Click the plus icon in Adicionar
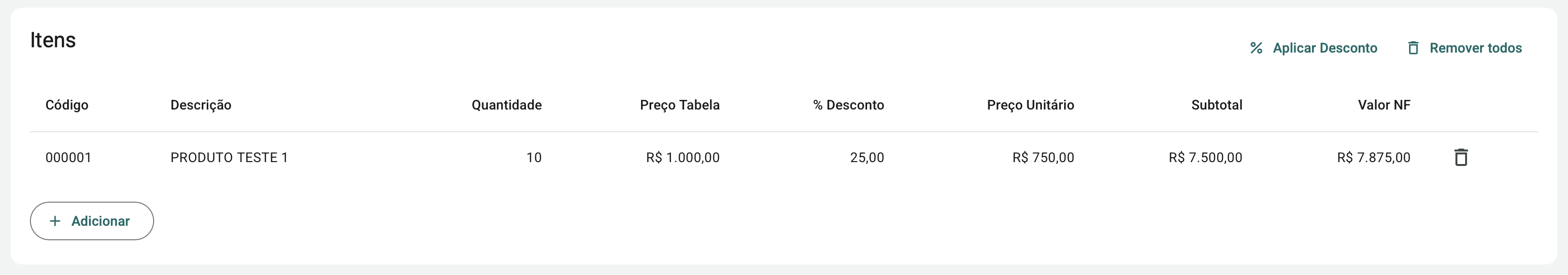Viewport: 1568px width, 275px height. pyautogui.click(x=55, y=221)
